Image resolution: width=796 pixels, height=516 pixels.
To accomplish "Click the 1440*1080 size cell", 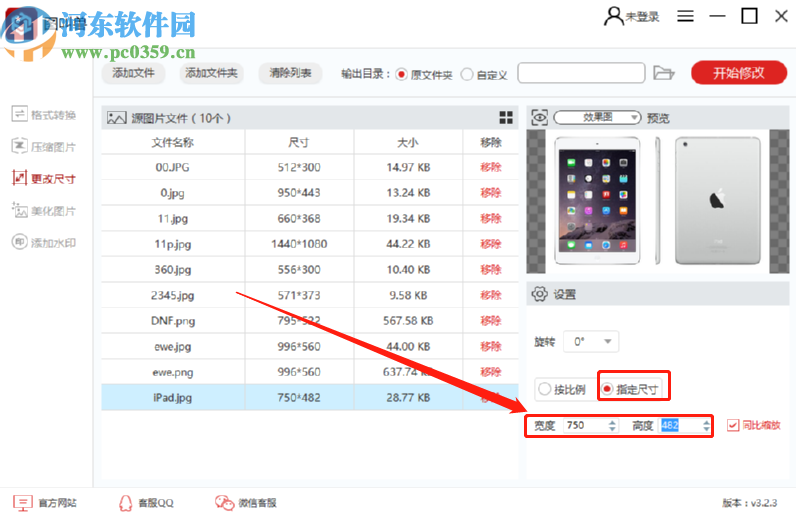I will coord(299,244).
